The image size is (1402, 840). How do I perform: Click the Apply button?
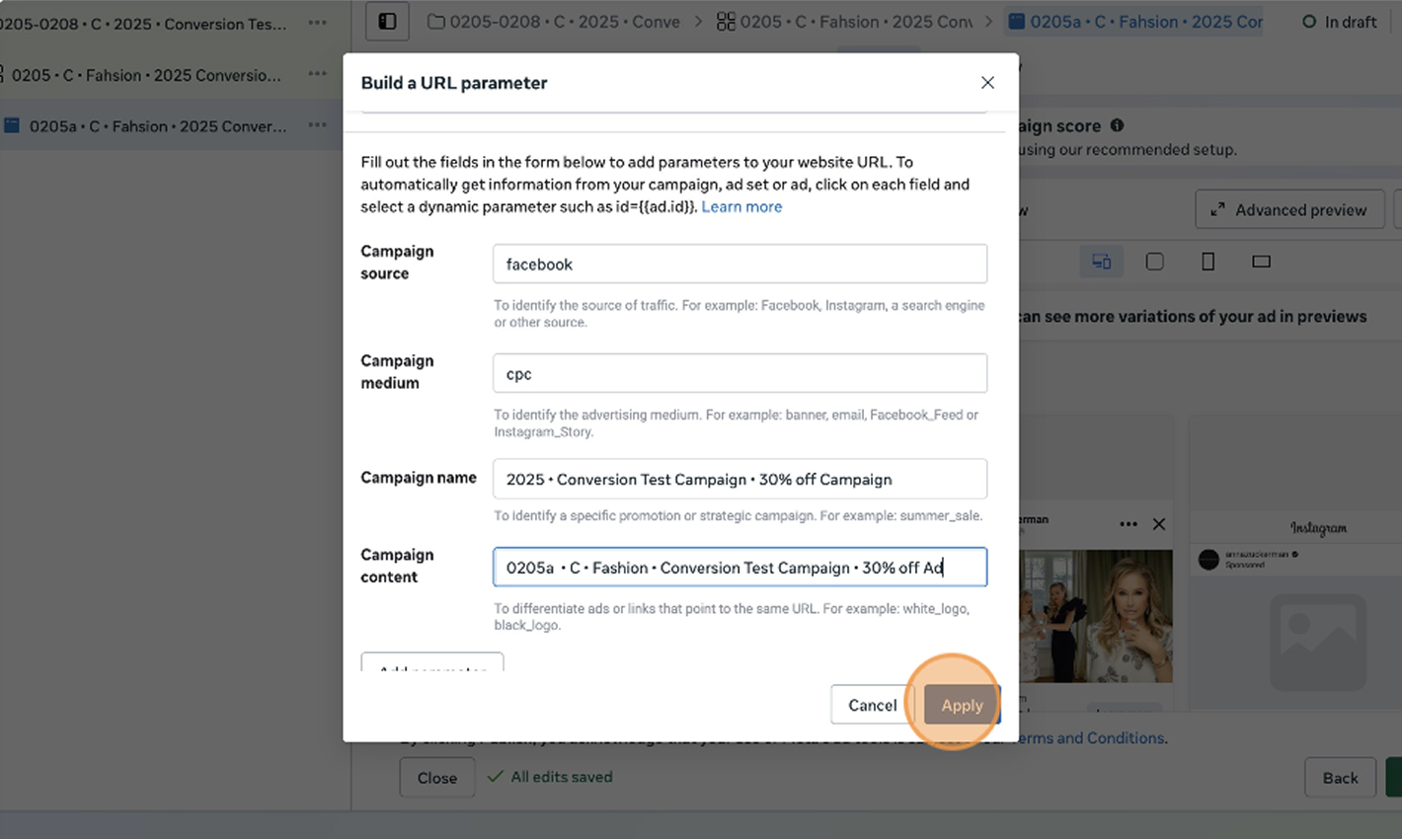point(962,705)
